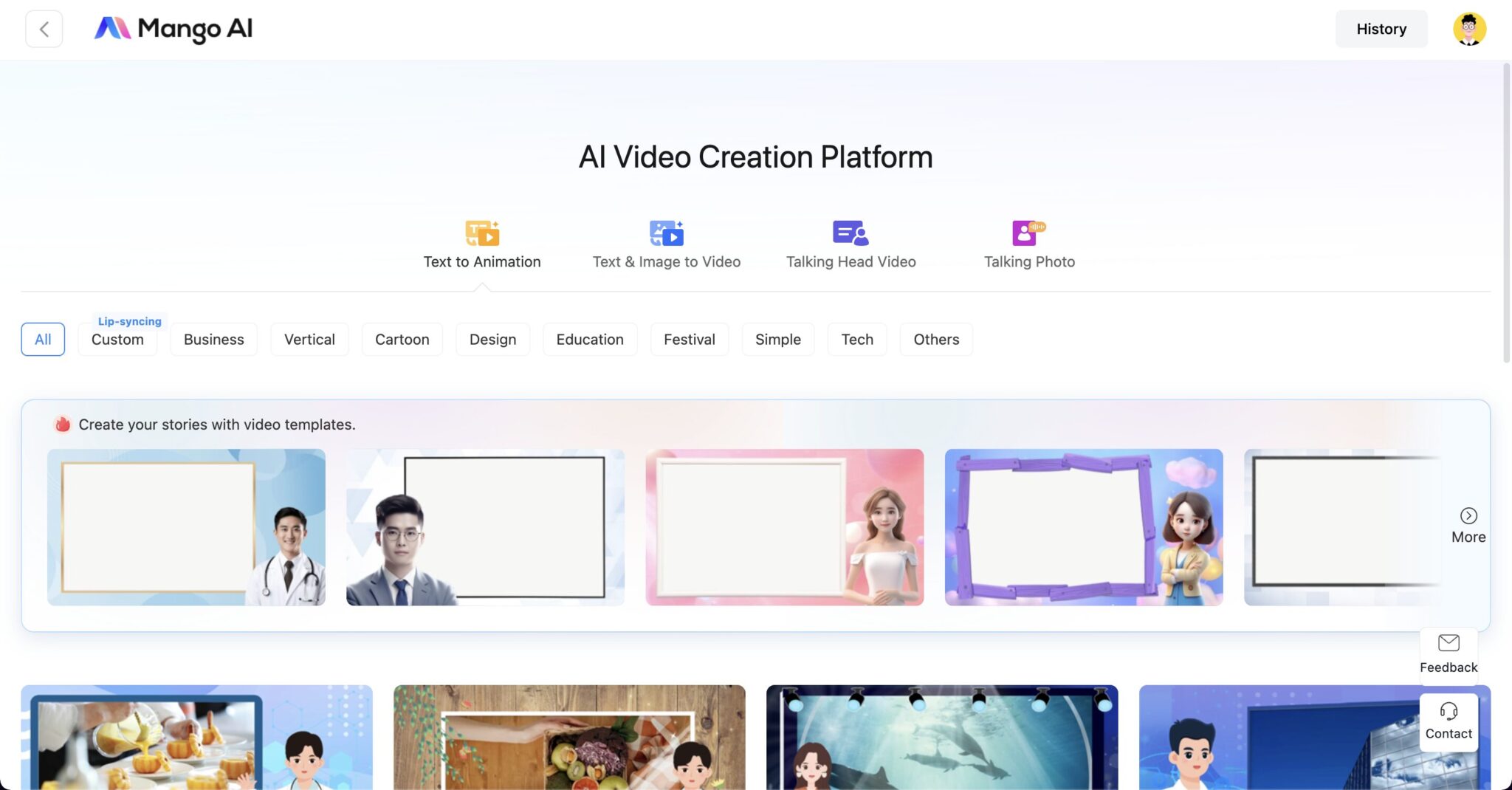1512x790 pixels.
Task: Select the Tech category button
Action: pos(856,339)
